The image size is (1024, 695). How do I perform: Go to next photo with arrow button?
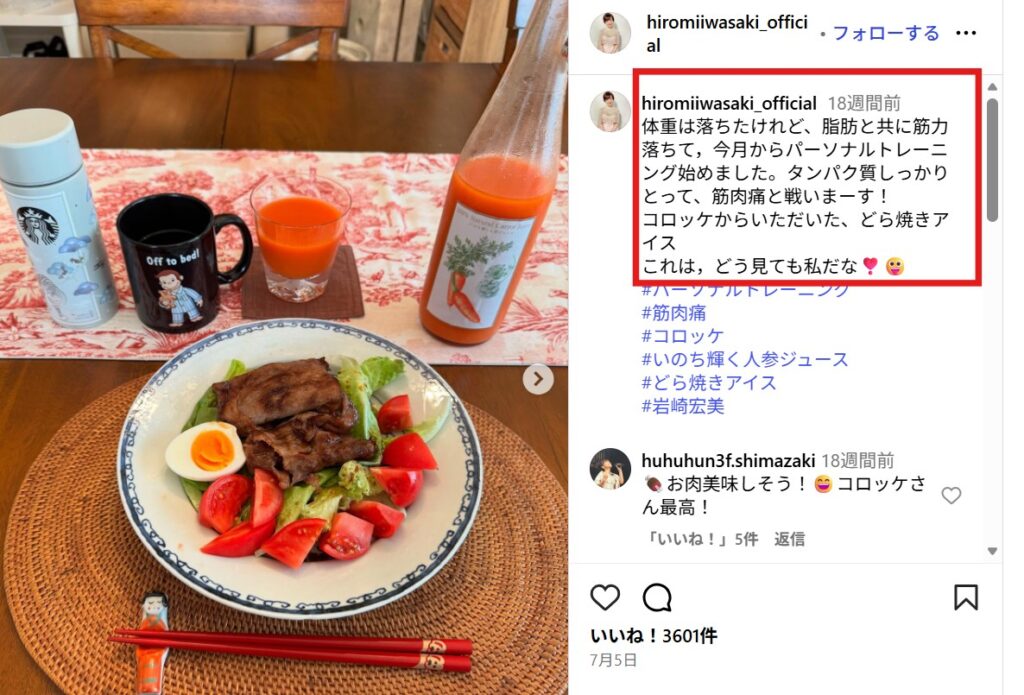point(538,379)
